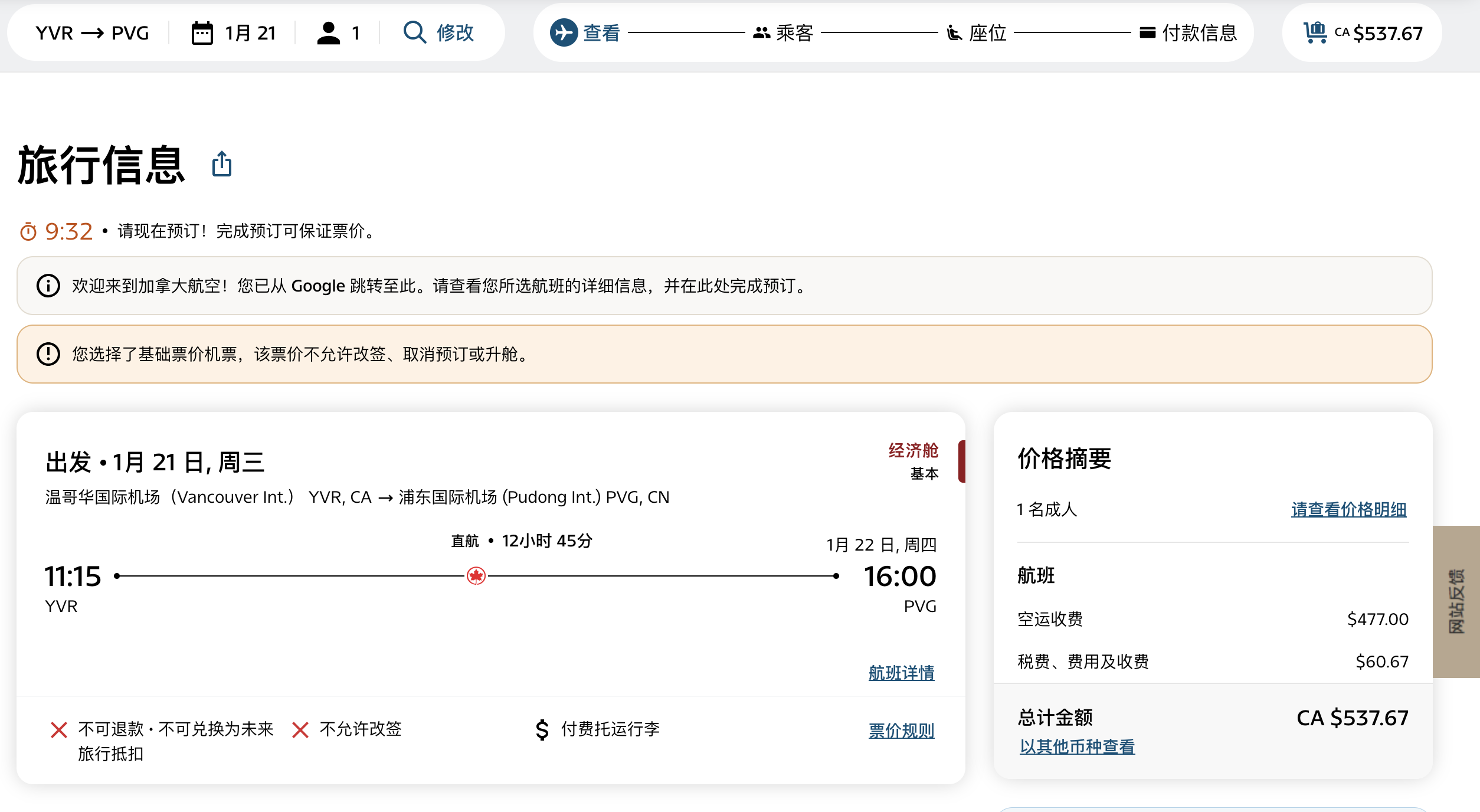Click the info icon in the Google welcome banner
Viewport: 1480px width, 812px height.
(x=48, y=286)
